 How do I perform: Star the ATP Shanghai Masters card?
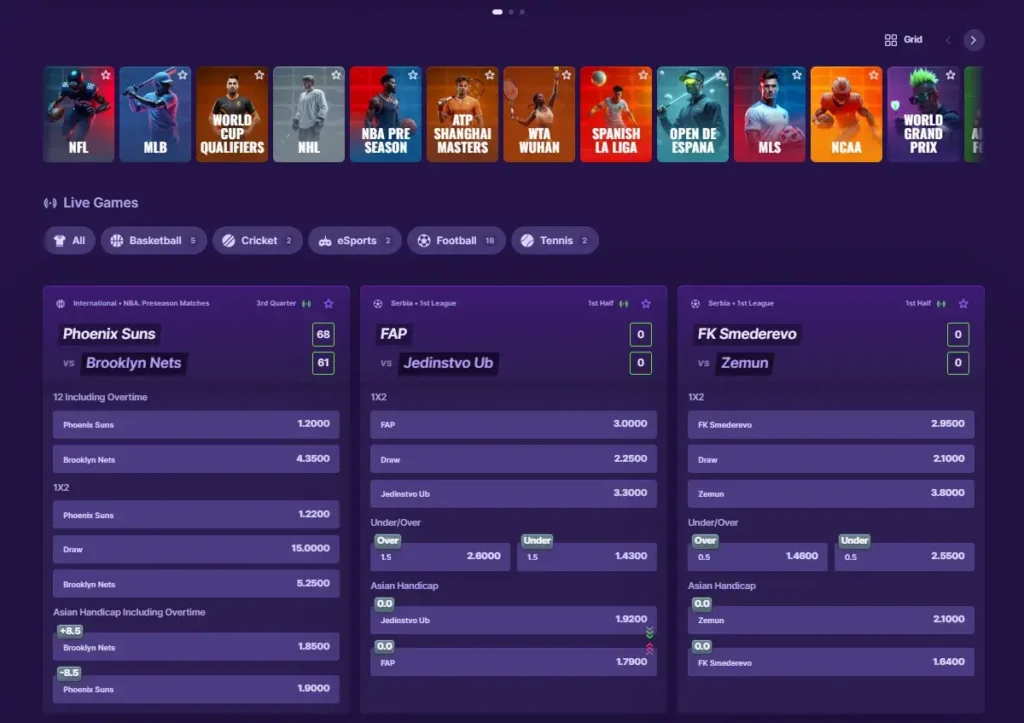[x=490, y=75]
